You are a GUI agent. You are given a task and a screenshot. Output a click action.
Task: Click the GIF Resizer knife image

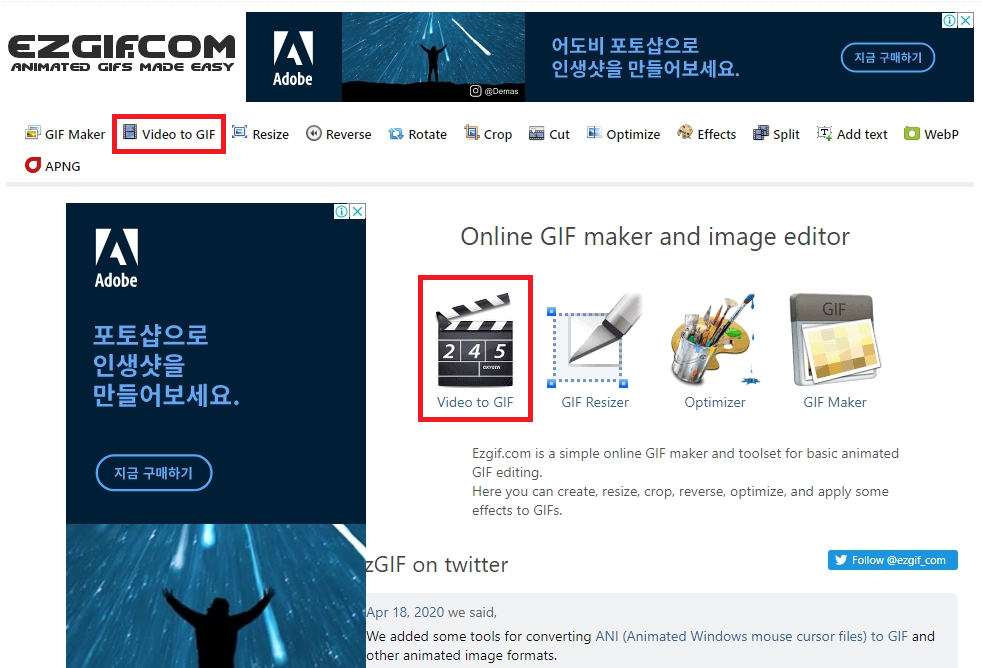pyautogui.click(x=596, y=340)
